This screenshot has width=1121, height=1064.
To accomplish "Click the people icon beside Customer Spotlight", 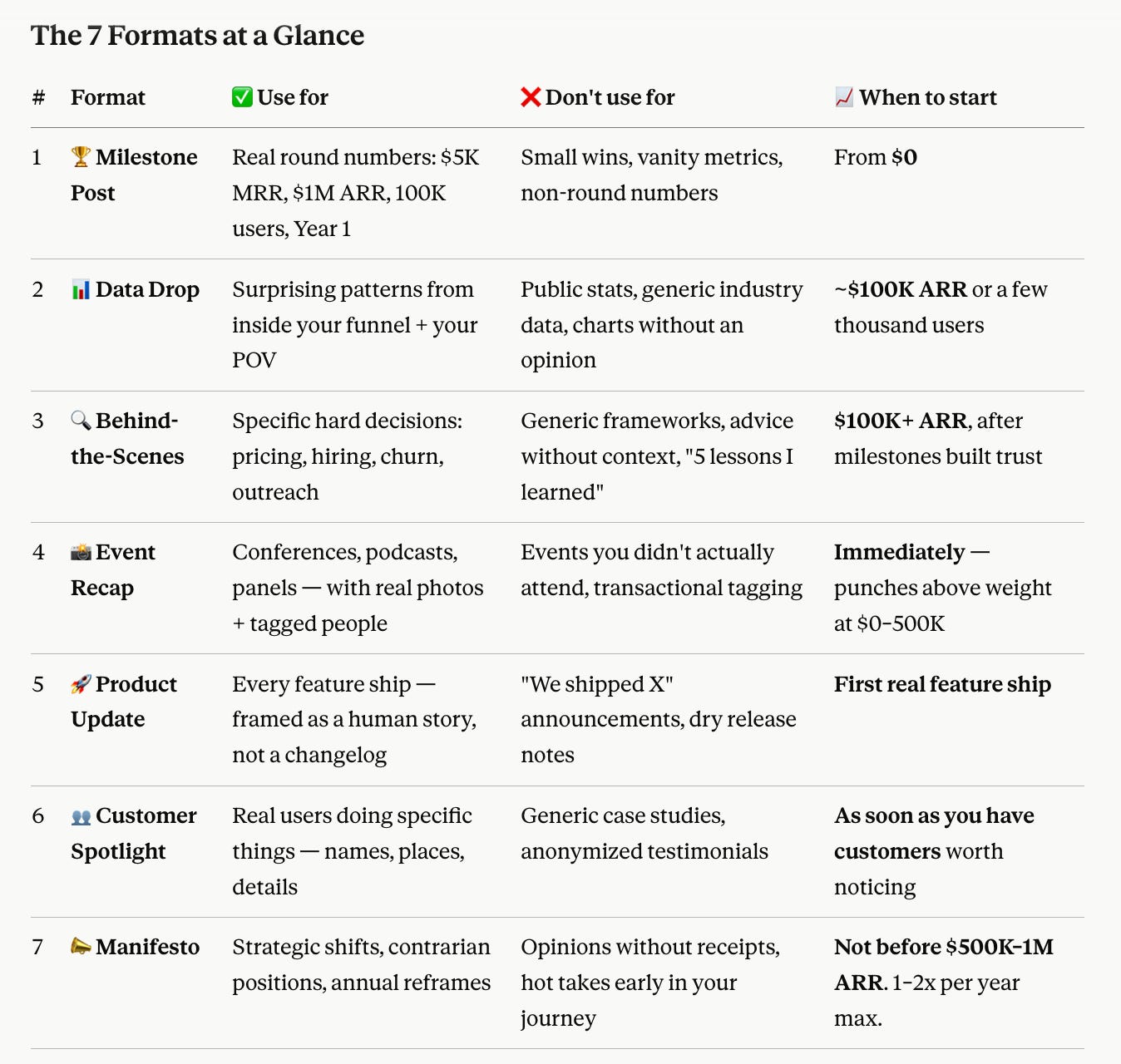I will 81,816.
